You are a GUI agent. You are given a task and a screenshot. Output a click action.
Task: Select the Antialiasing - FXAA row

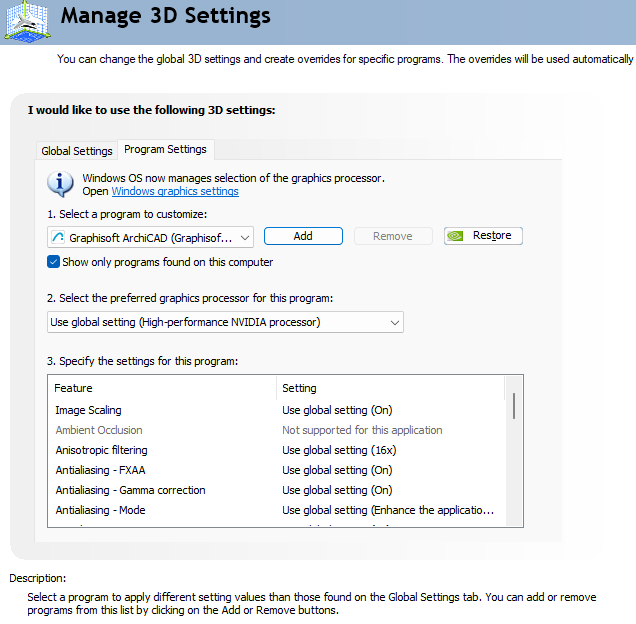tap(277, 470)
